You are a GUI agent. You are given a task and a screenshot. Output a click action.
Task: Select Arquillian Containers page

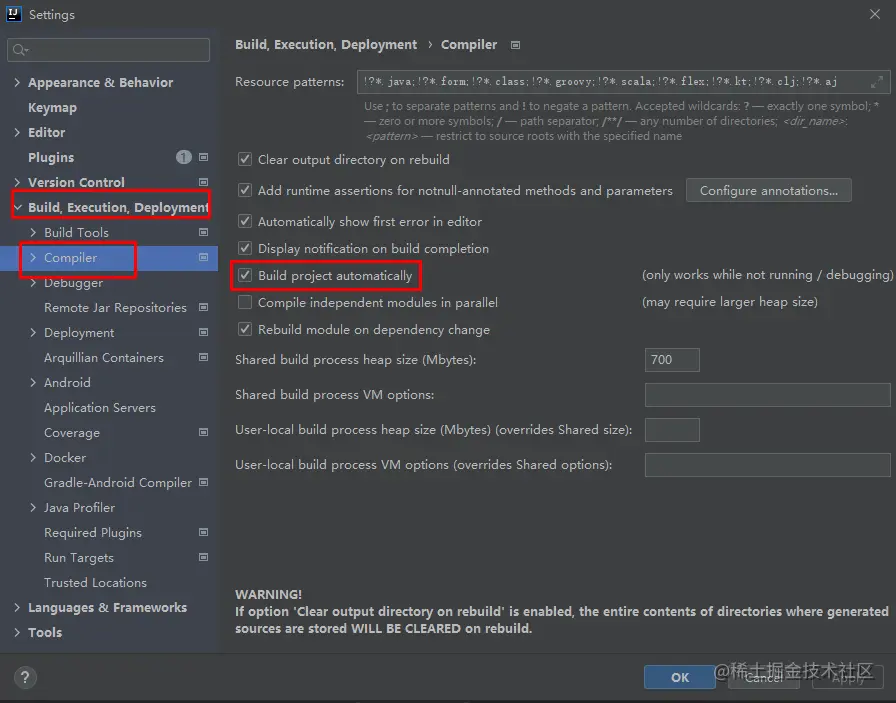point(103,357)
